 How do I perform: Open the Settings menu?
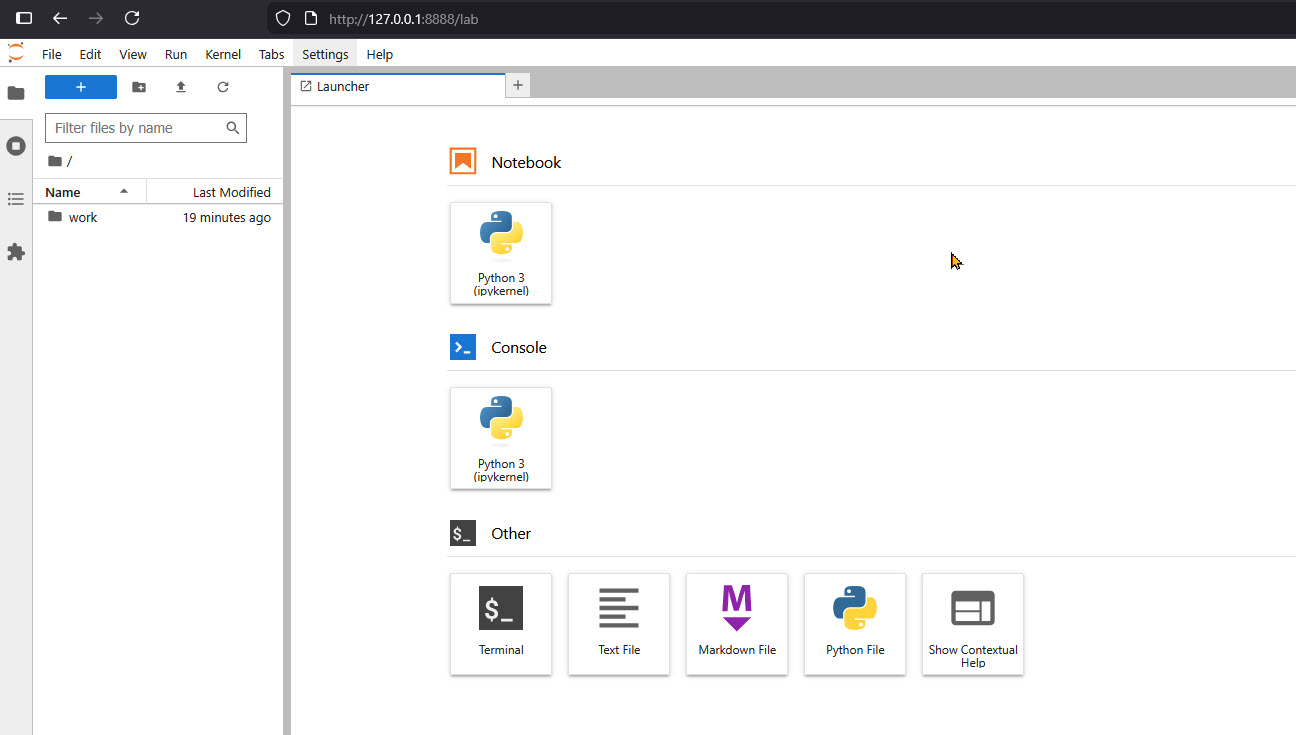coord(324,54)
